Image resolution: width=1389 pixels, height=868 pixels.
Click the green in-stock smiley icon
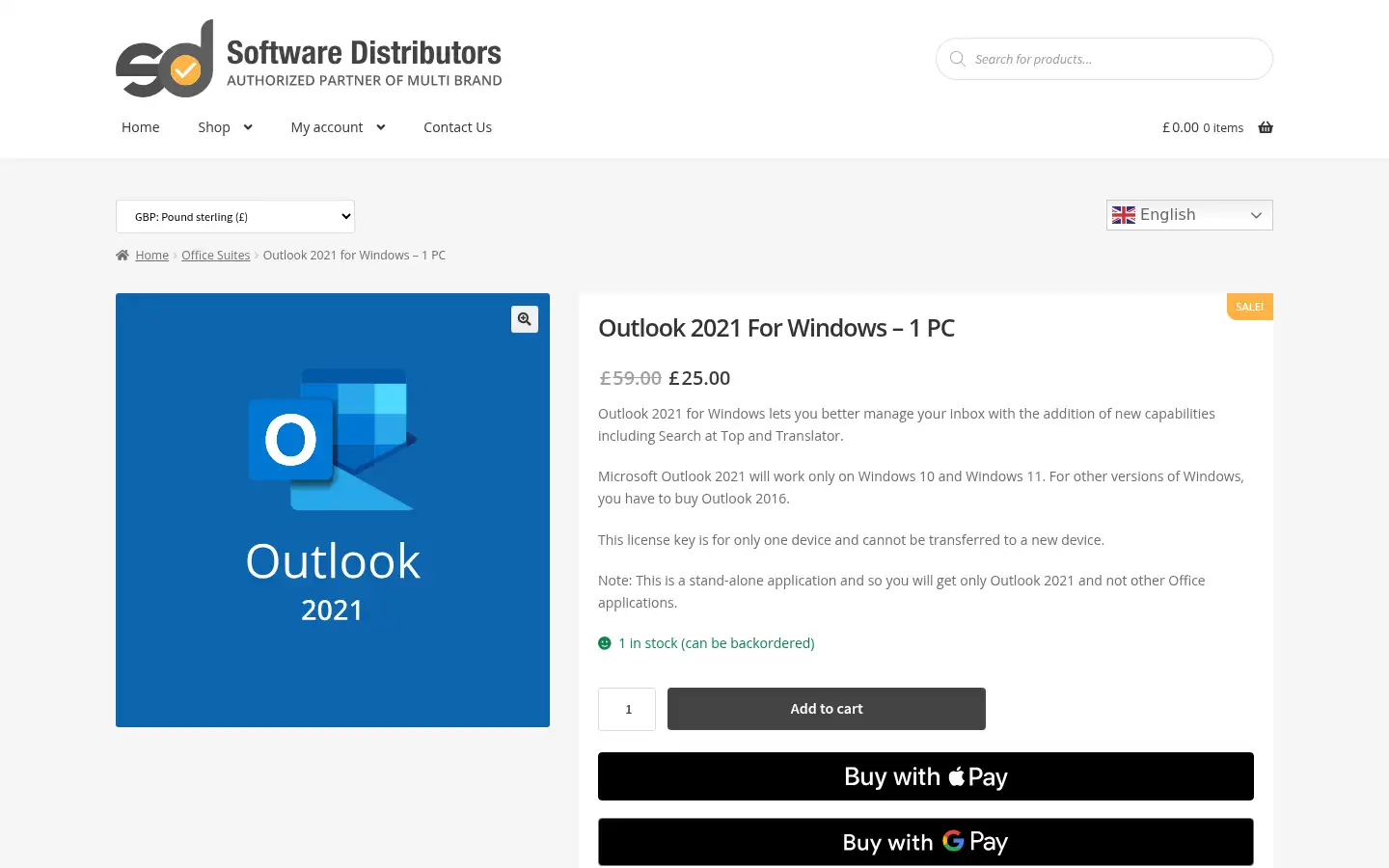[x=605, y=643]
